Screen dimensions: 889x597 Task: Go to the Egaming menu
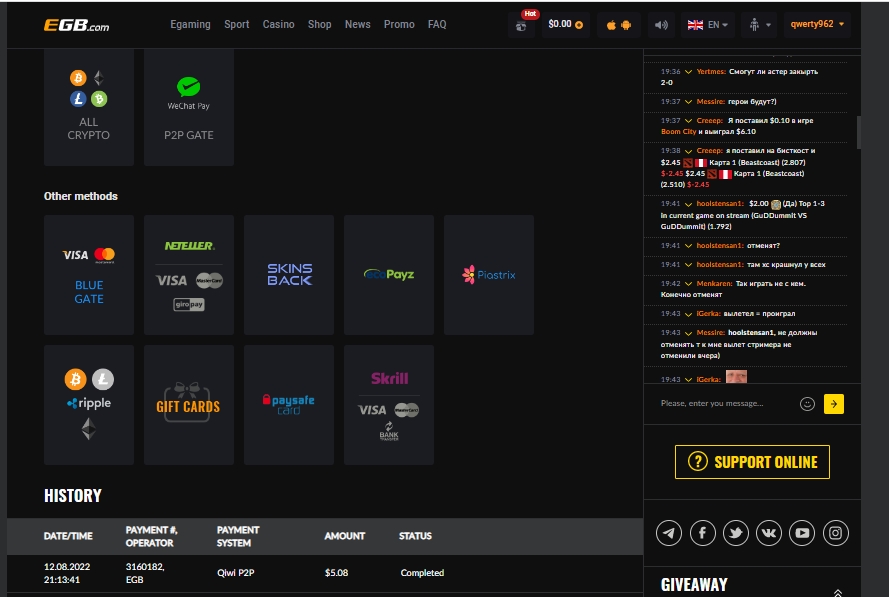coord(190,24)
